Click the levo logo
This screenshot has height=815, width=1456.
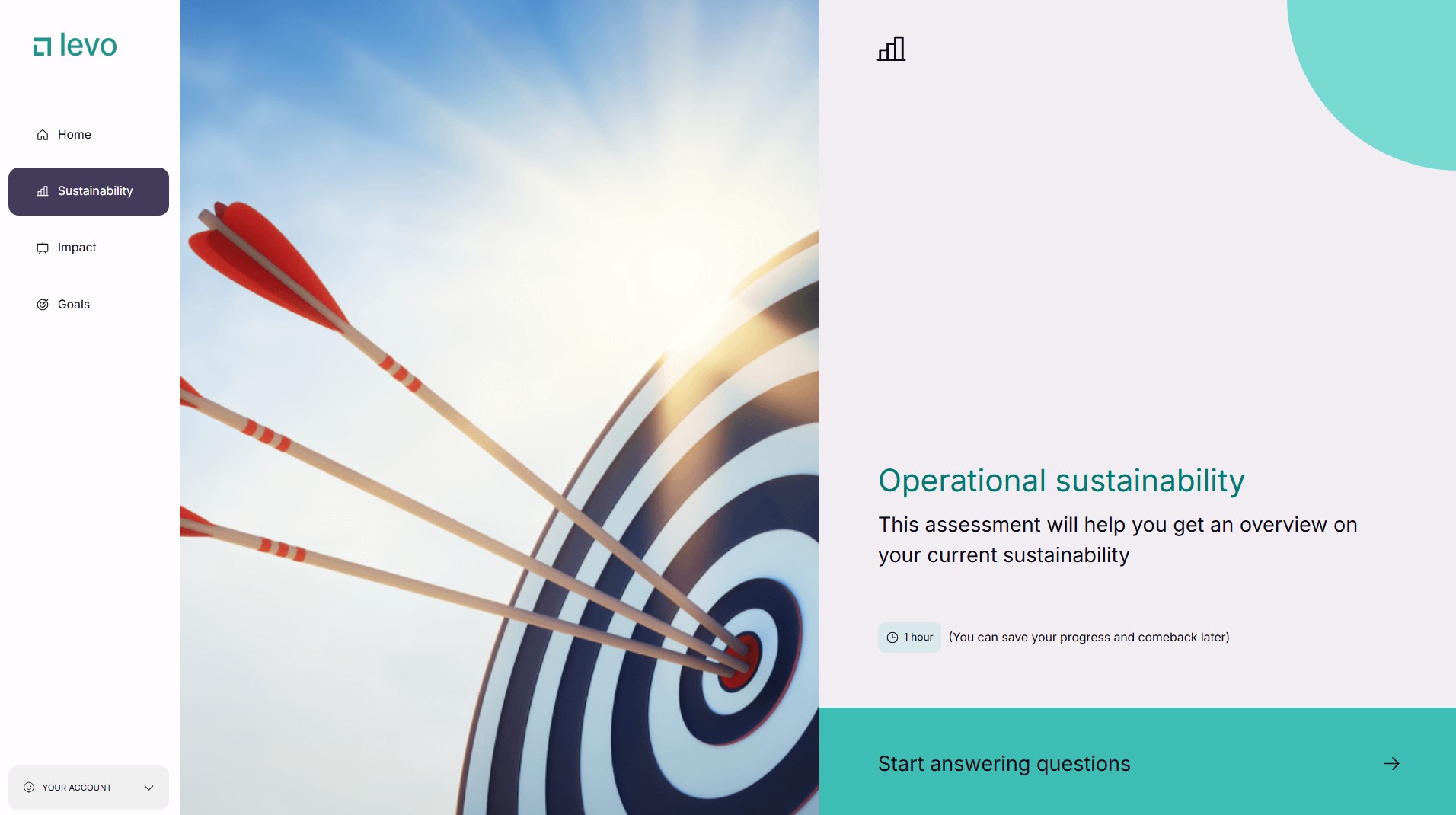click(75, 46)
